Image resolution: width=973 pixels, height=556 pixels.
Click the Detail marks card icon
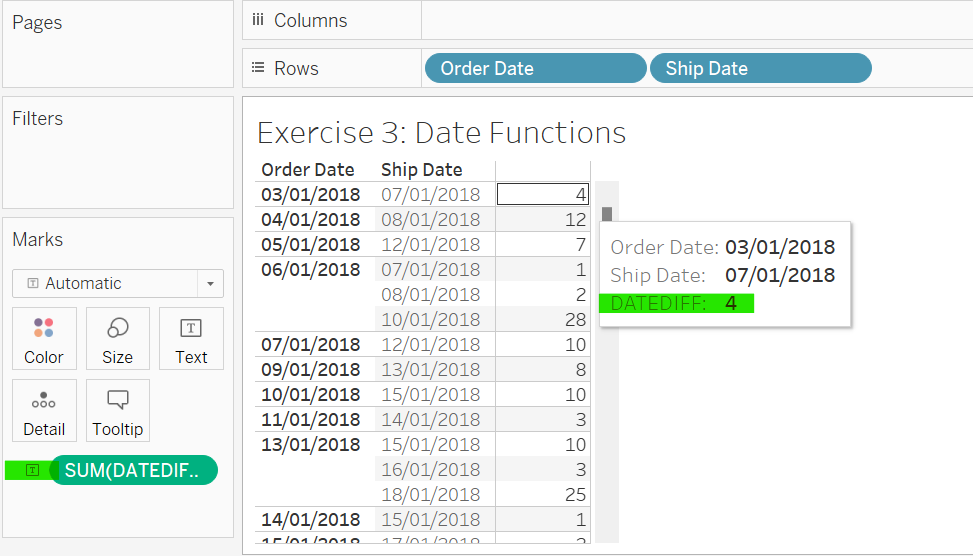click(x=43, y=402)
